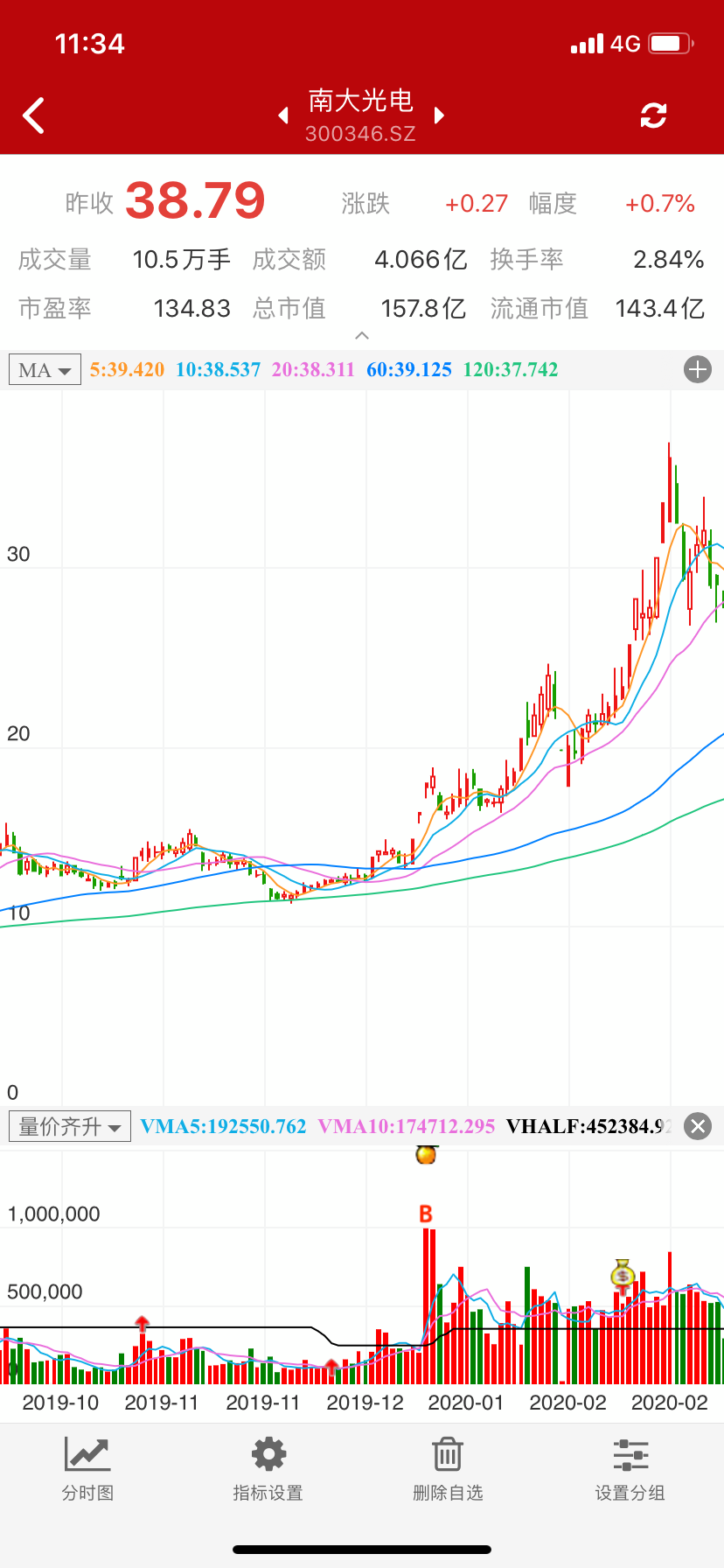This screenshot has height=1568, width=724.
Task: Tap the orange ball marker above volume
Action: (426, 1154)
